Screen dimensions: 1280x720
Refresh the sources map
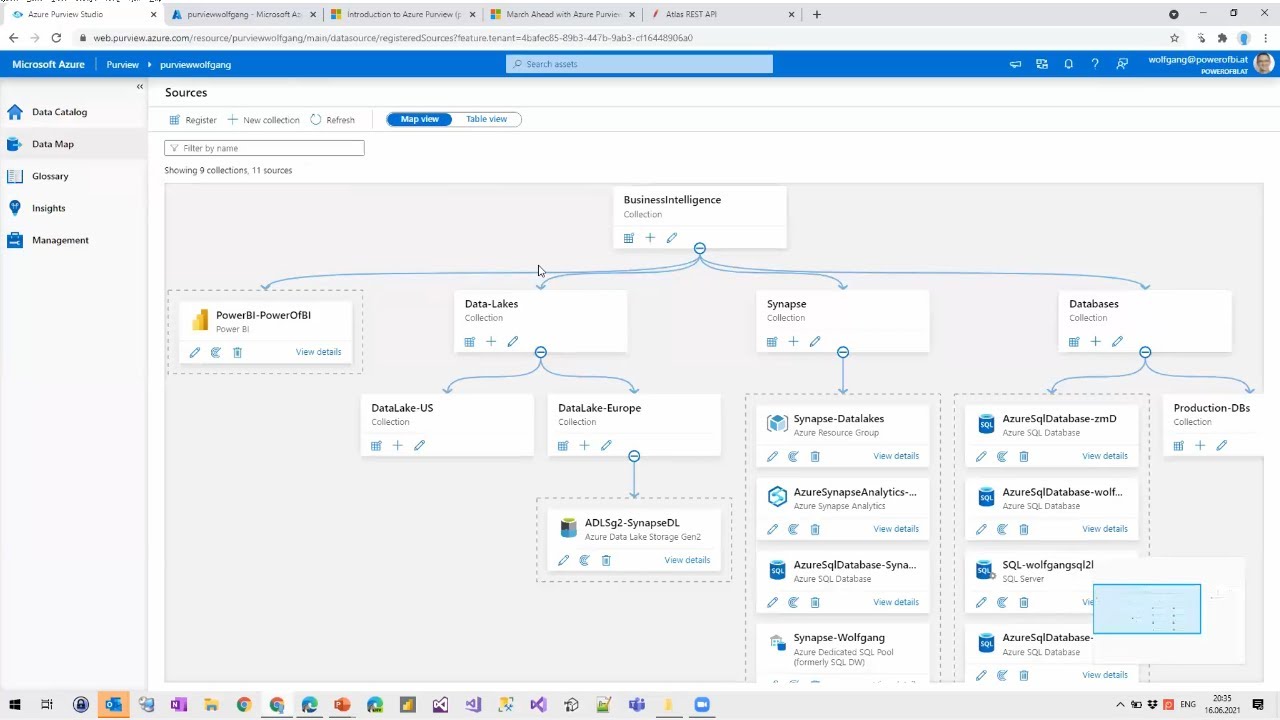tap(332, 120)
